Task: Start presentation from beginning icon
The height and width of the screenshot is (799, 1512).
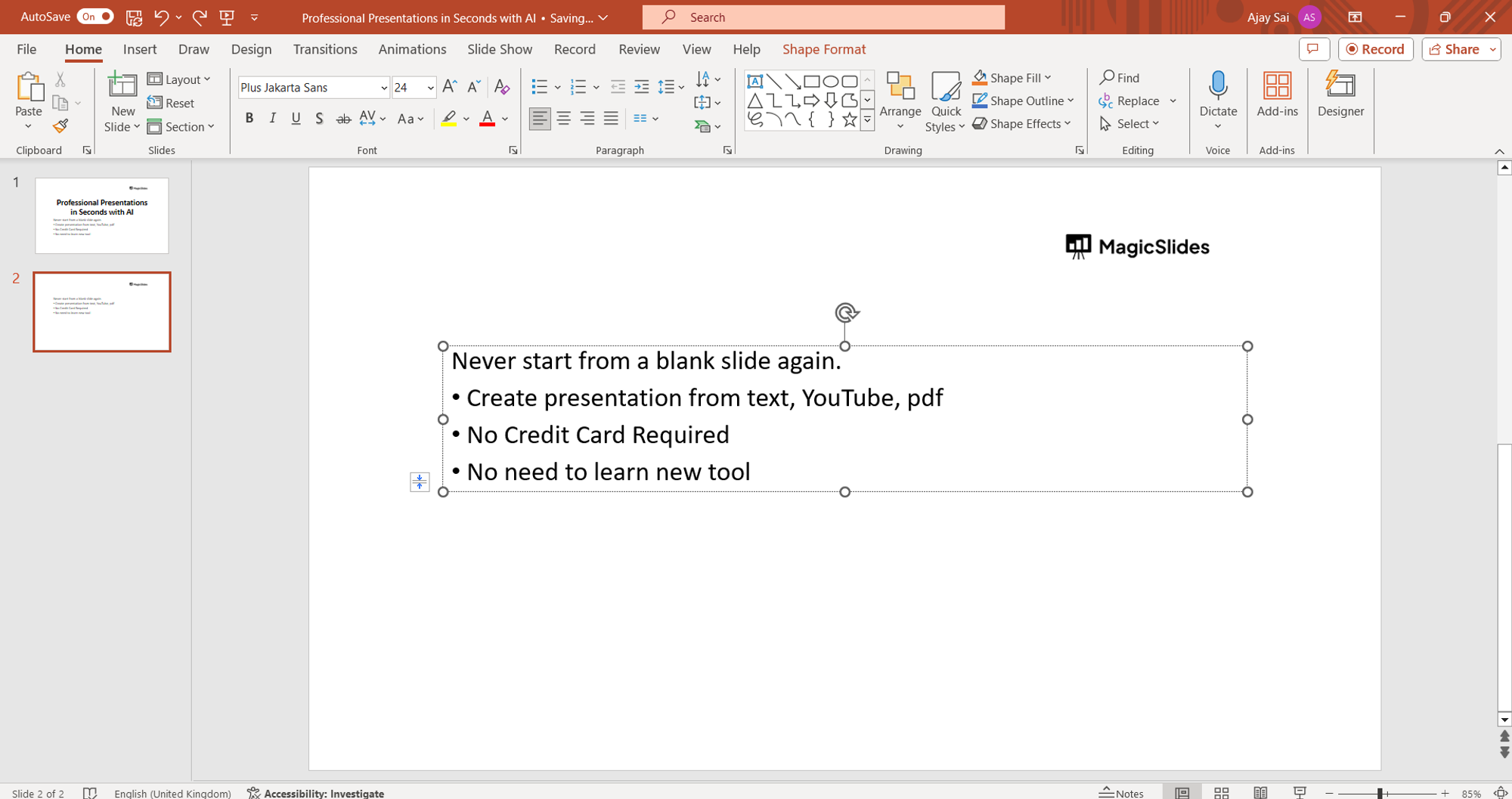Action: pos(227,17)
